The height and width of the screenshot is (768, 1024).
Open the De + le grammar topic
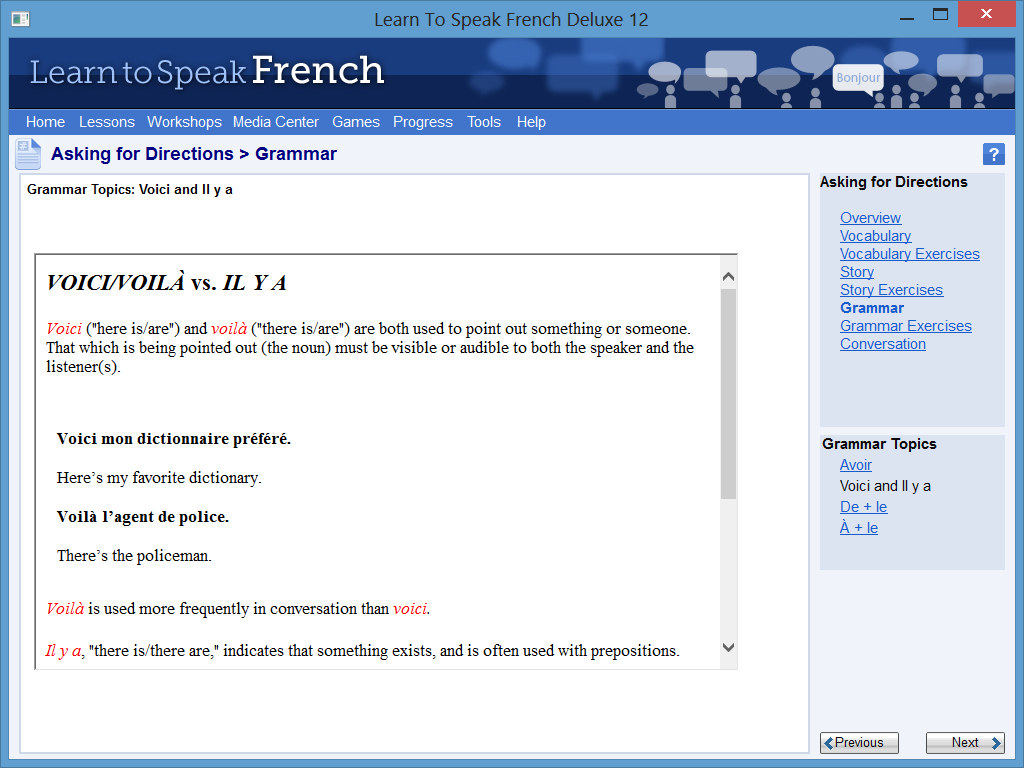pos(863,507)
